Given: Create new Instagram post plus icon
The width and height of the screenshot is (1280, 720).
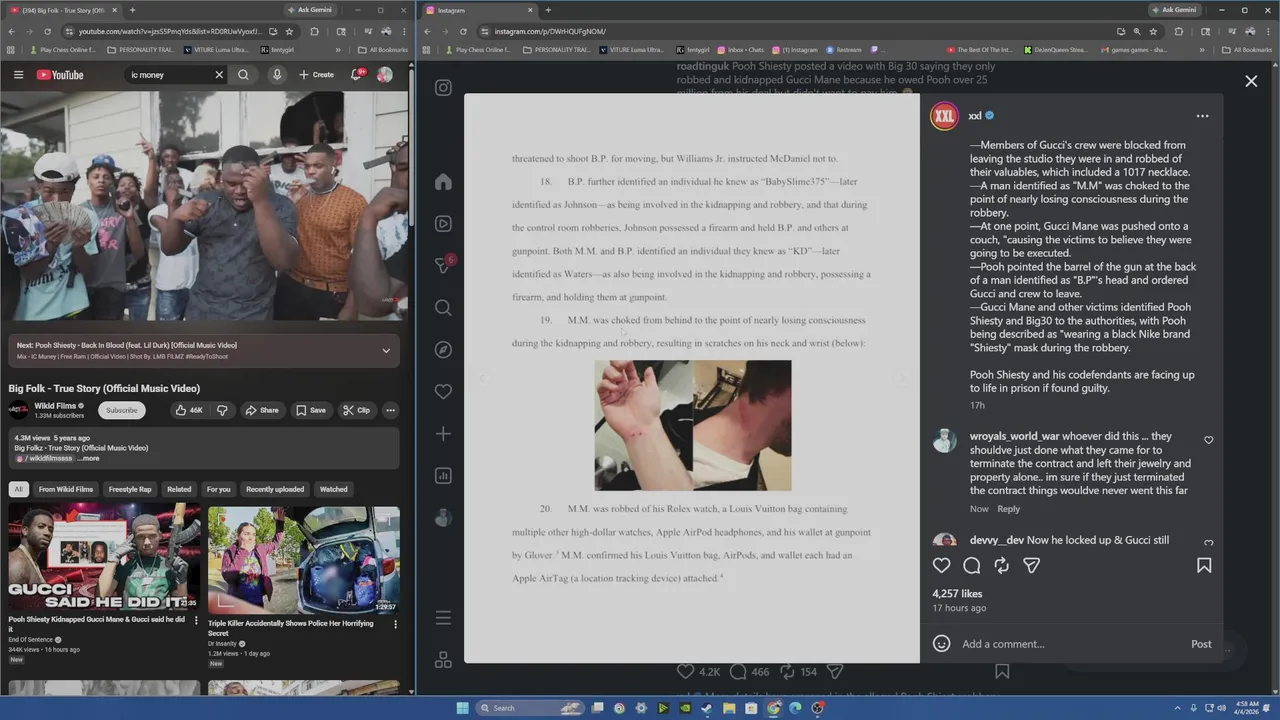Looking at the screenshot, I should [443, 434].
